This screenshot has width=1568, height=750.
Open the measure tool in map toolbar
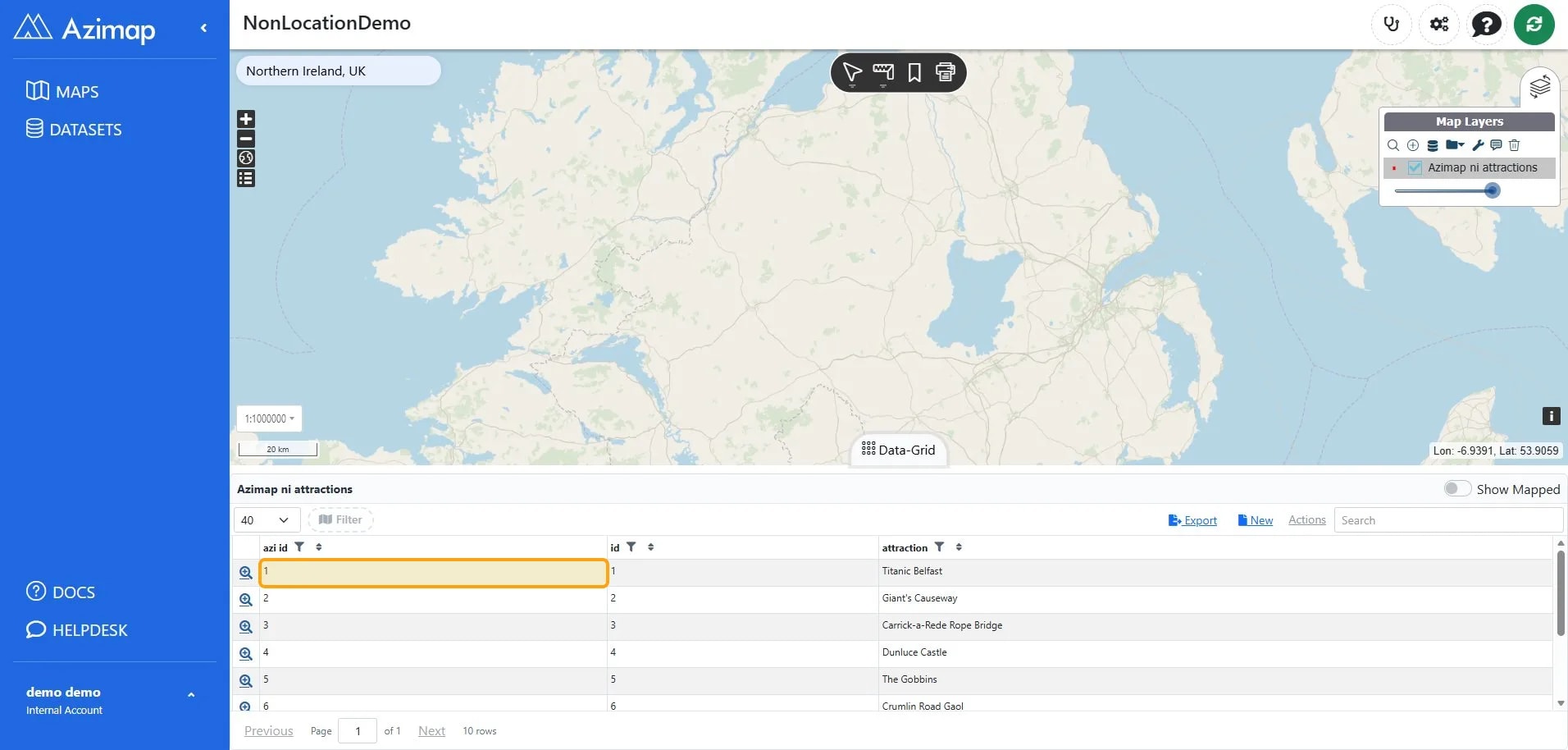click(883, 73)
